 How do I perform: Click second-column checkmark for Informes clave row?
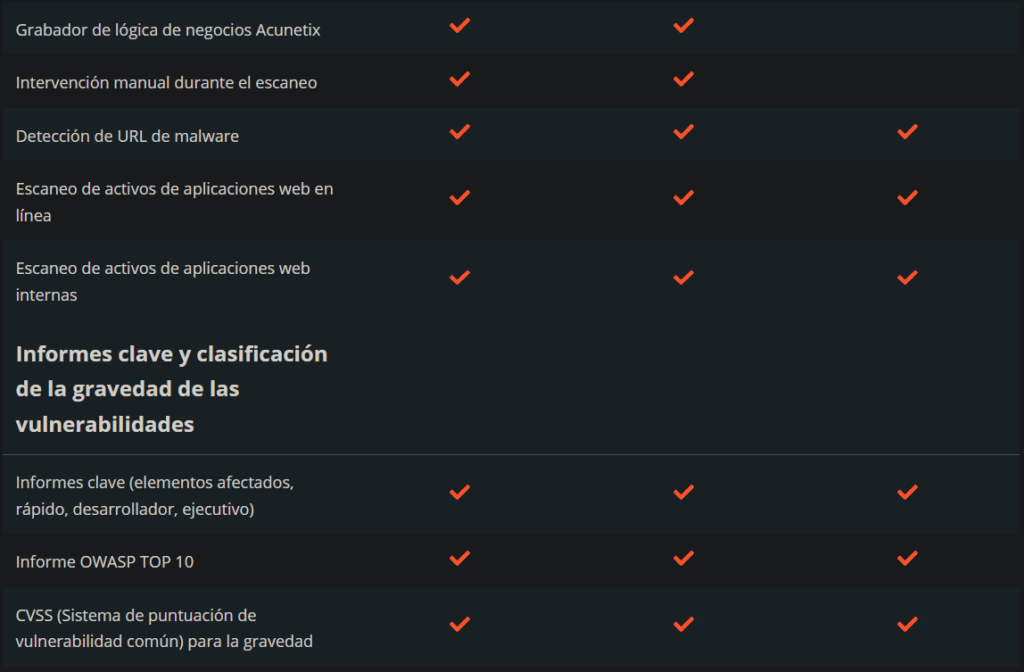pyautogui.click(x=684, y=492)
